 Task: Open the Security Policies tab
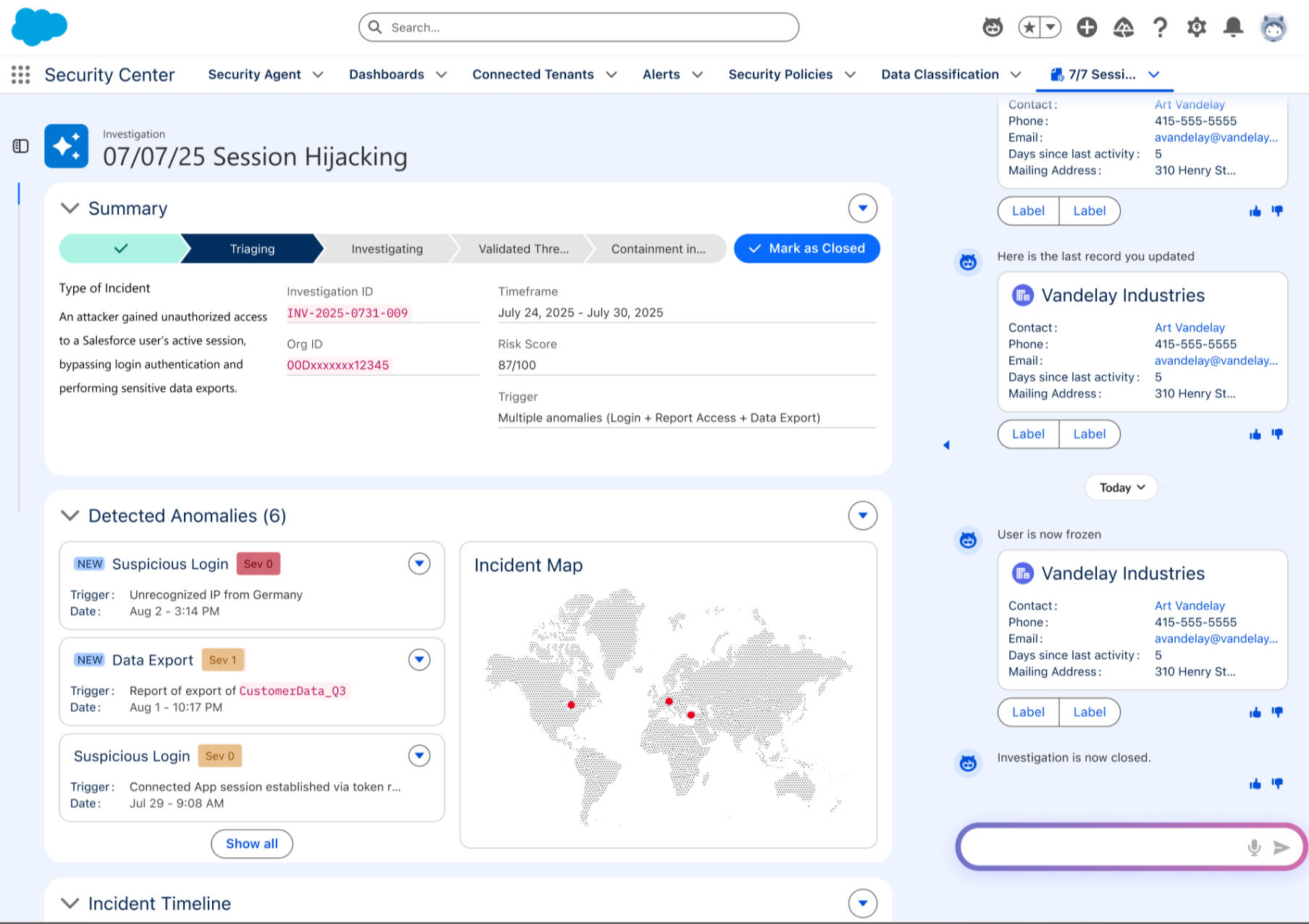pos(780,75)
